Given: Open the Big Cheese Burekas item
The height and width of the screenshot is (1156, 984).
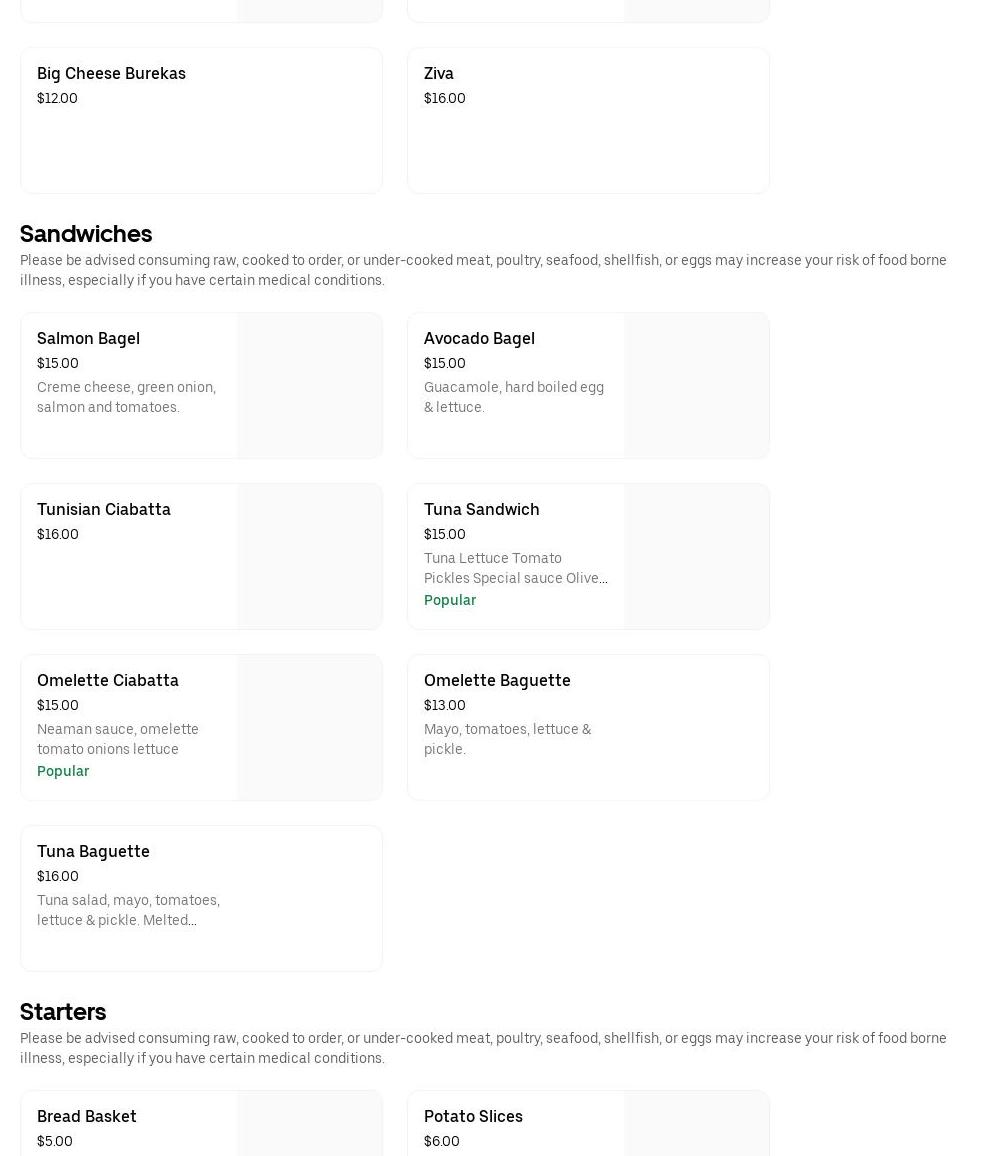Looking at the screenshot, I should 111,74.
